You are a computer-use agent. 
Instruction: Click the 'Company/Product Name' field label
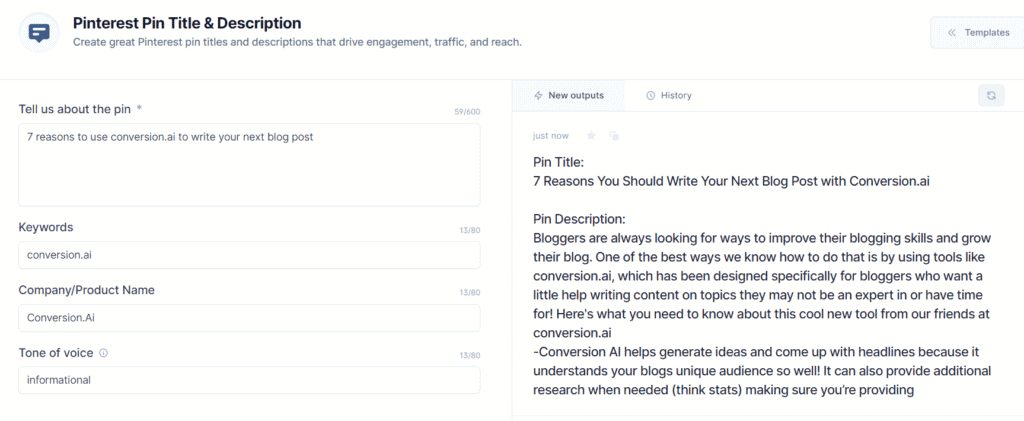pyautogui.click(x=87, y=290)
